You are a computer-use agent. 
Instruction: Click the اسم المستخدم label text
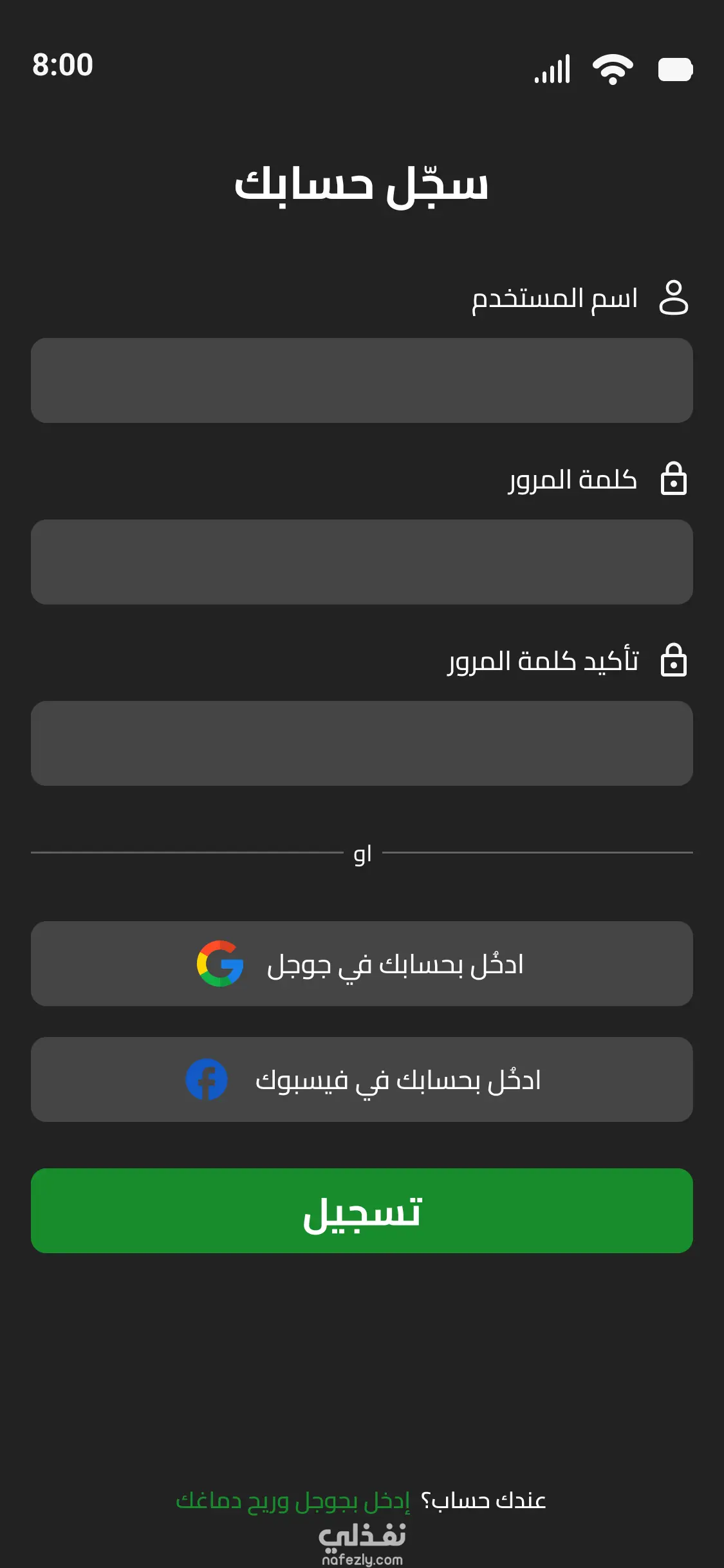pos(554,299)
